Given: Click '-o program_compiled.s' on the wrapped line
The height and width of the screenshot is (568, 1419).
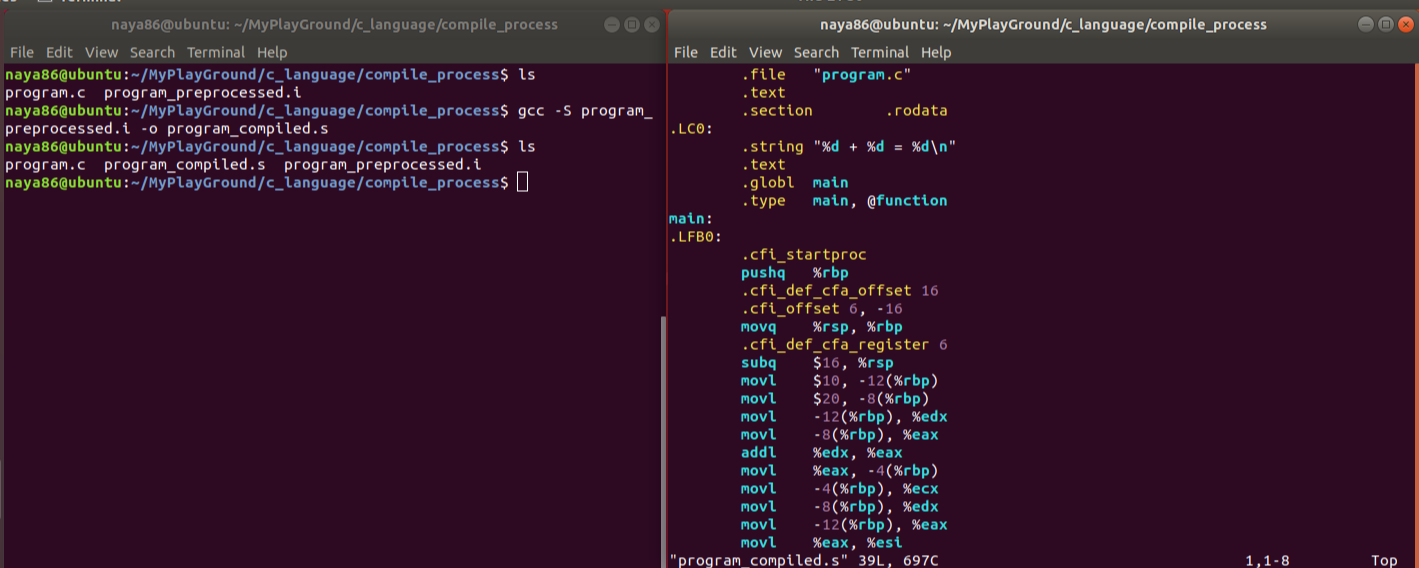Looking at the screenshot, I should tap(234, 128).
